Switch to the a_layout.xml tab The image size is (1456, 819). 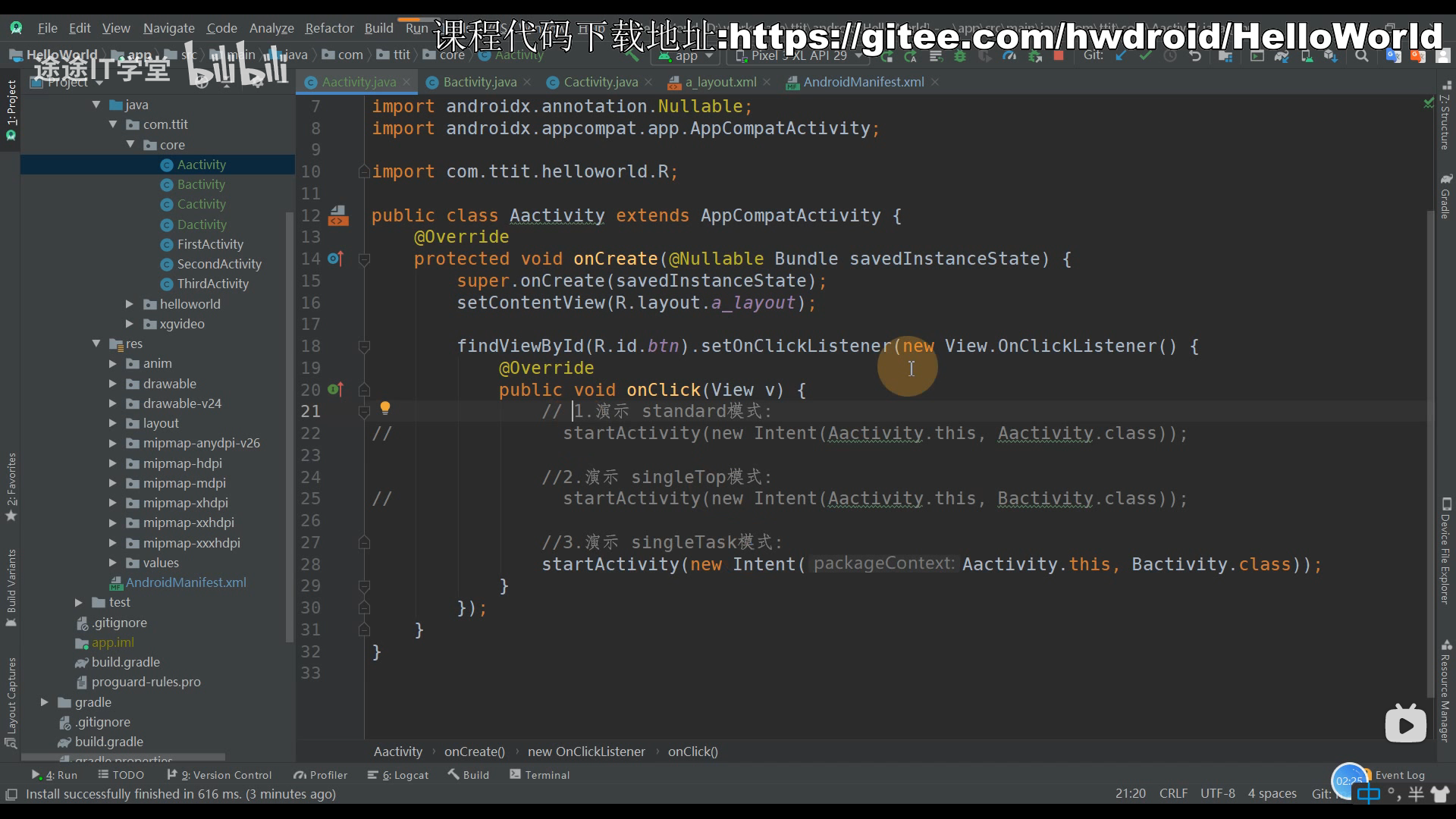coord(720,82)
